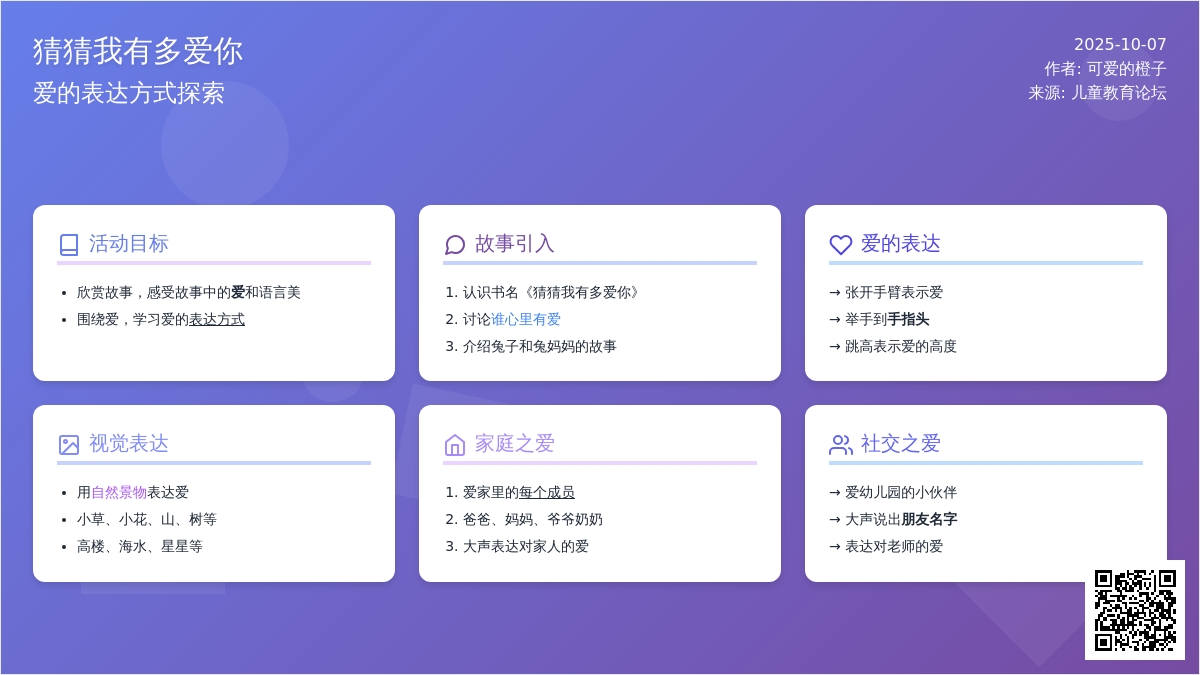Click the QR code image
Screen dimensions: 1200x675
[1135, 610]
